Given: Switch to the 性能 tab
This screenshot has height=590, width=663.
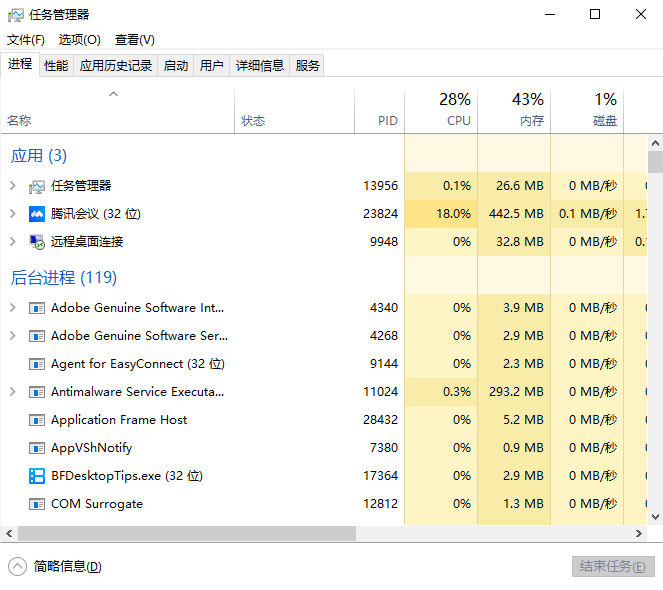Looking at the screenshot, I should (x=56, y=66).
